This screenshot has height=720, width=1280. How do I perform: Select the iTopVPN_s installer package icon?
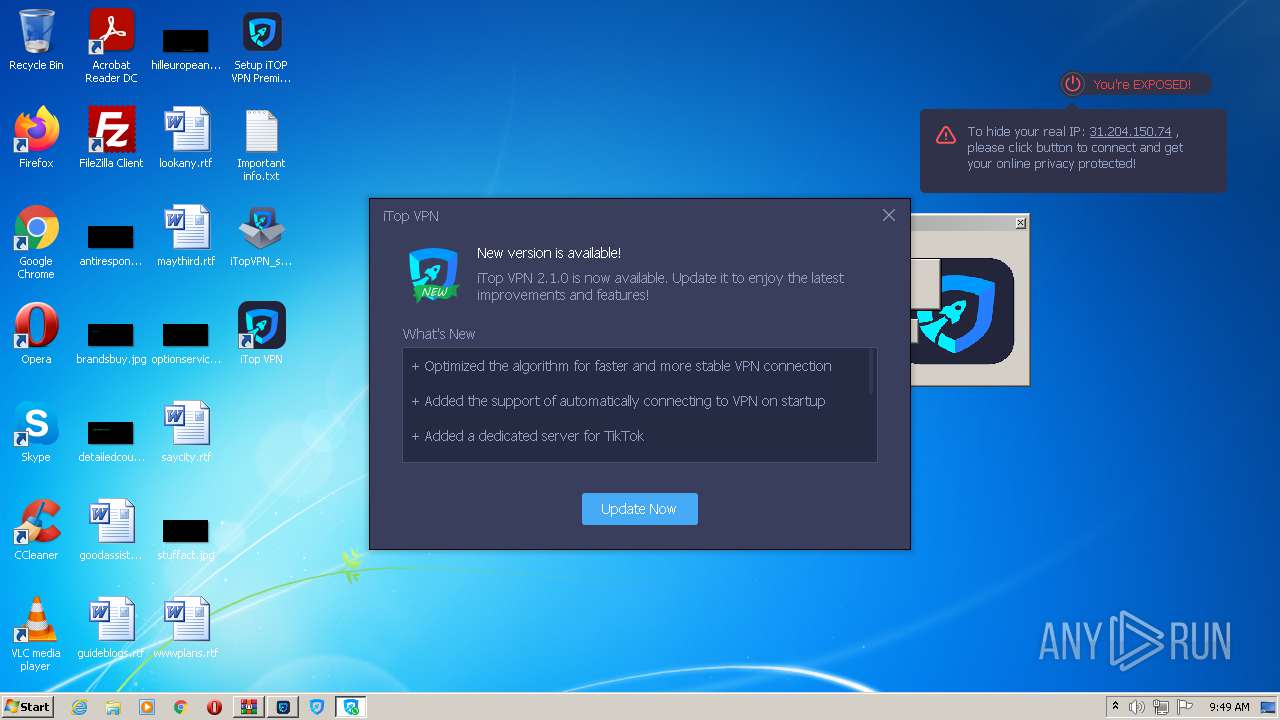261,236
